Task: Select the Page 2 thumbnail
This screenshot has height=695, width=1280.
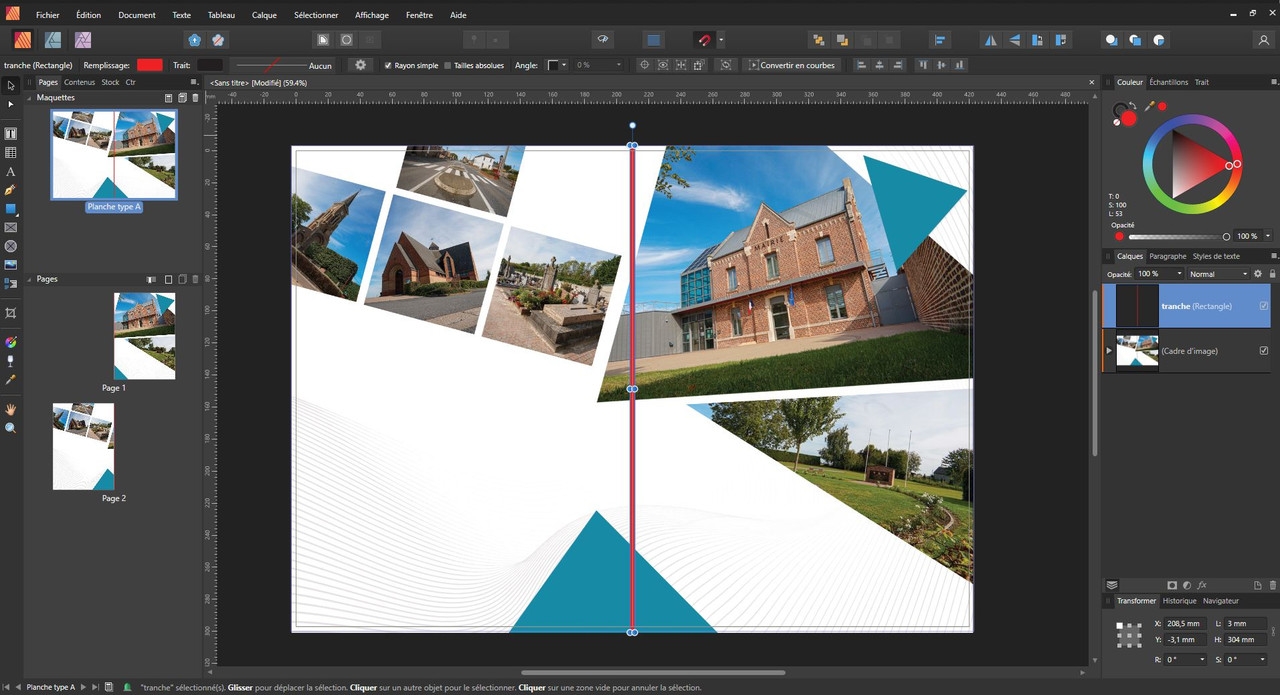Action: pos(84,446)
